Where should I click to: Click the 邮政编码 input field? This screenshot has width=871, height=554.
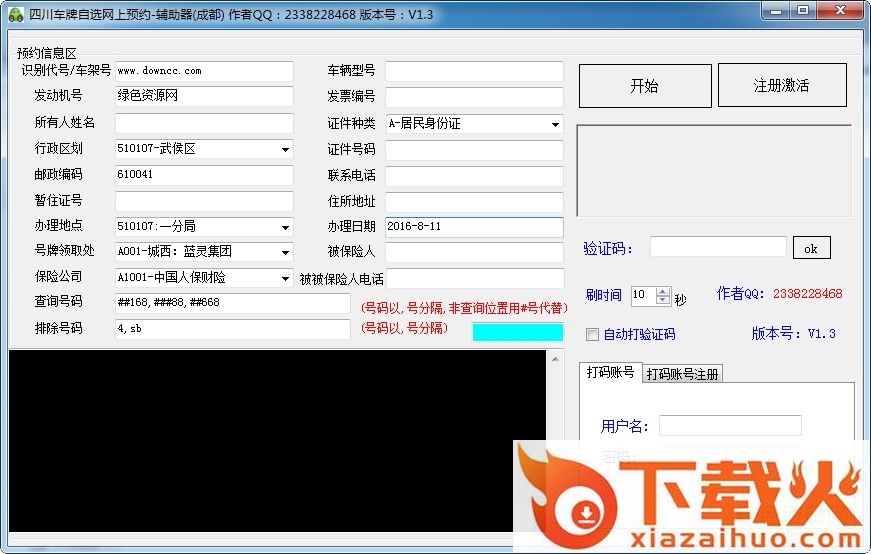(x=204, y=175)
